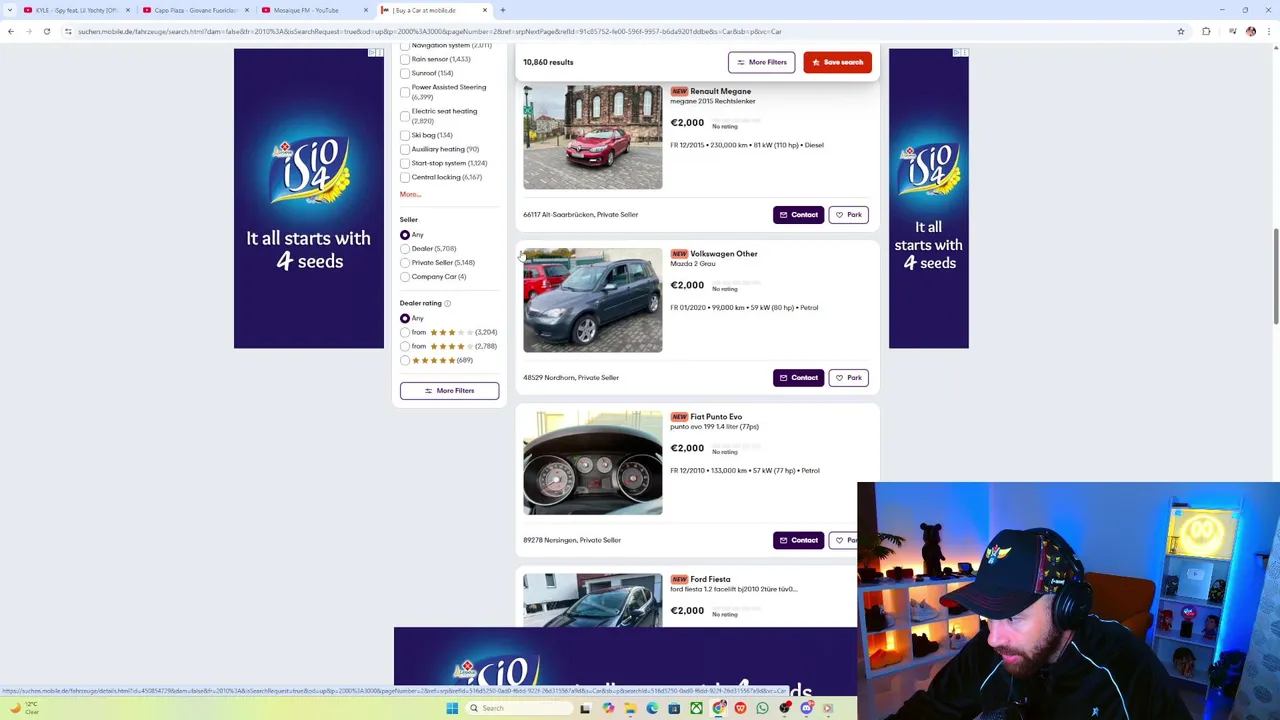Viewport: 1280px width, 720px height.
Task: Tick the Ski bag checkbox
Action: (405, 135)
